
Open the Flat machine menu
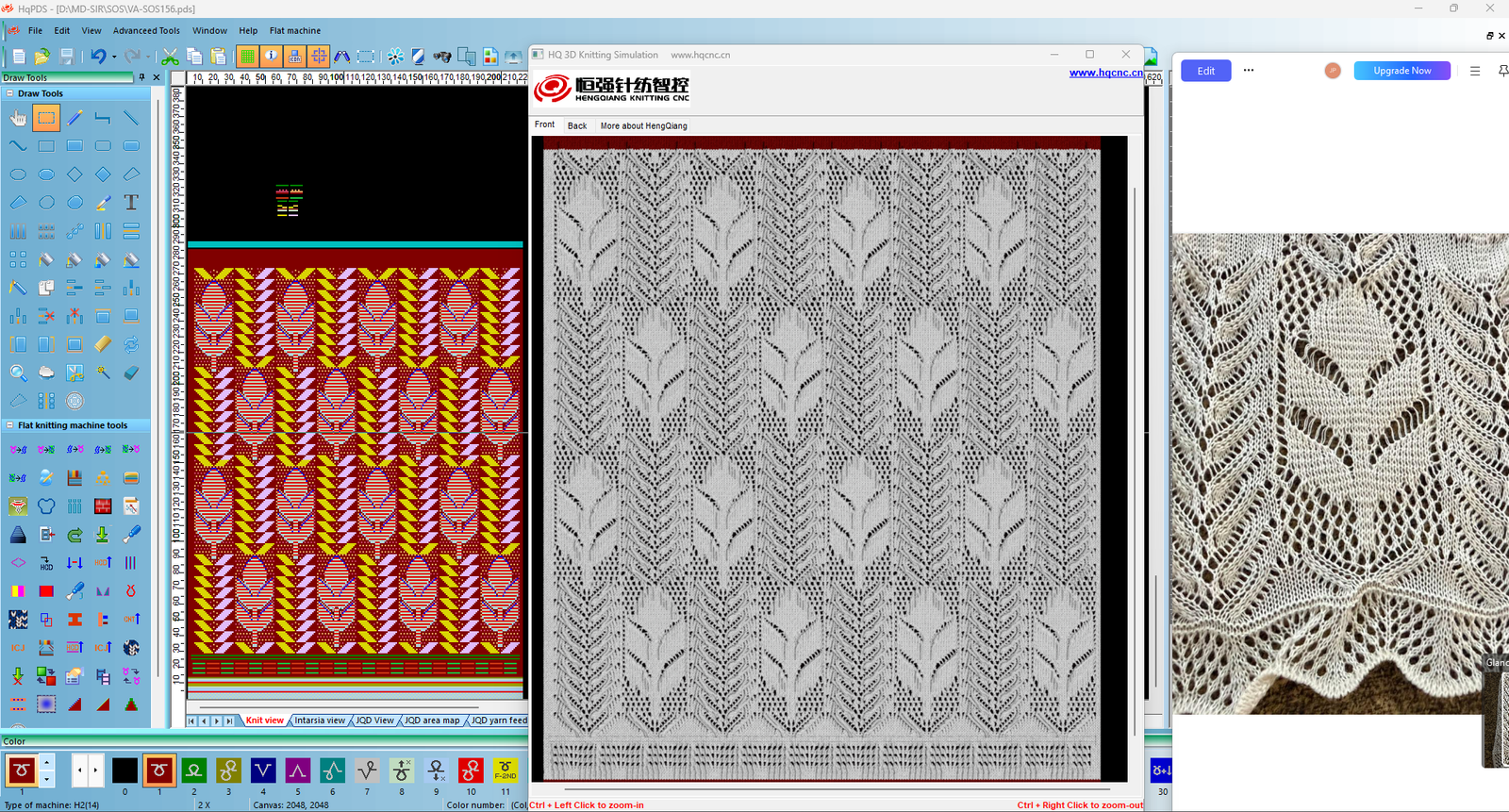pyautogui.click(x=295, y=30)
